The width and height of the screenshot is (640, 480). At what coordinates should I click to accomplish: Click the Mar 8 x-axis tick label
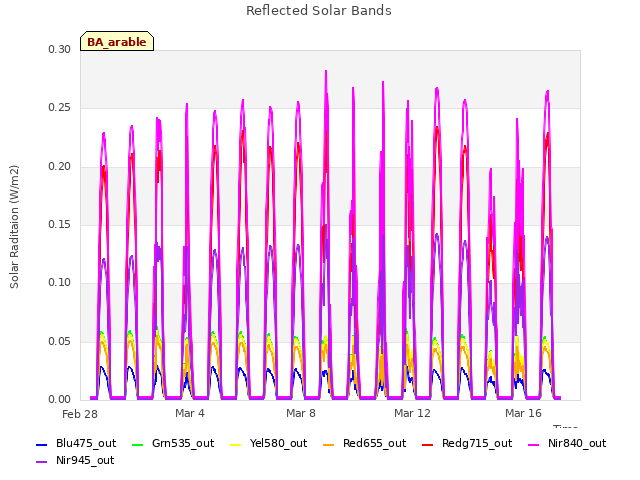(301, 413)
